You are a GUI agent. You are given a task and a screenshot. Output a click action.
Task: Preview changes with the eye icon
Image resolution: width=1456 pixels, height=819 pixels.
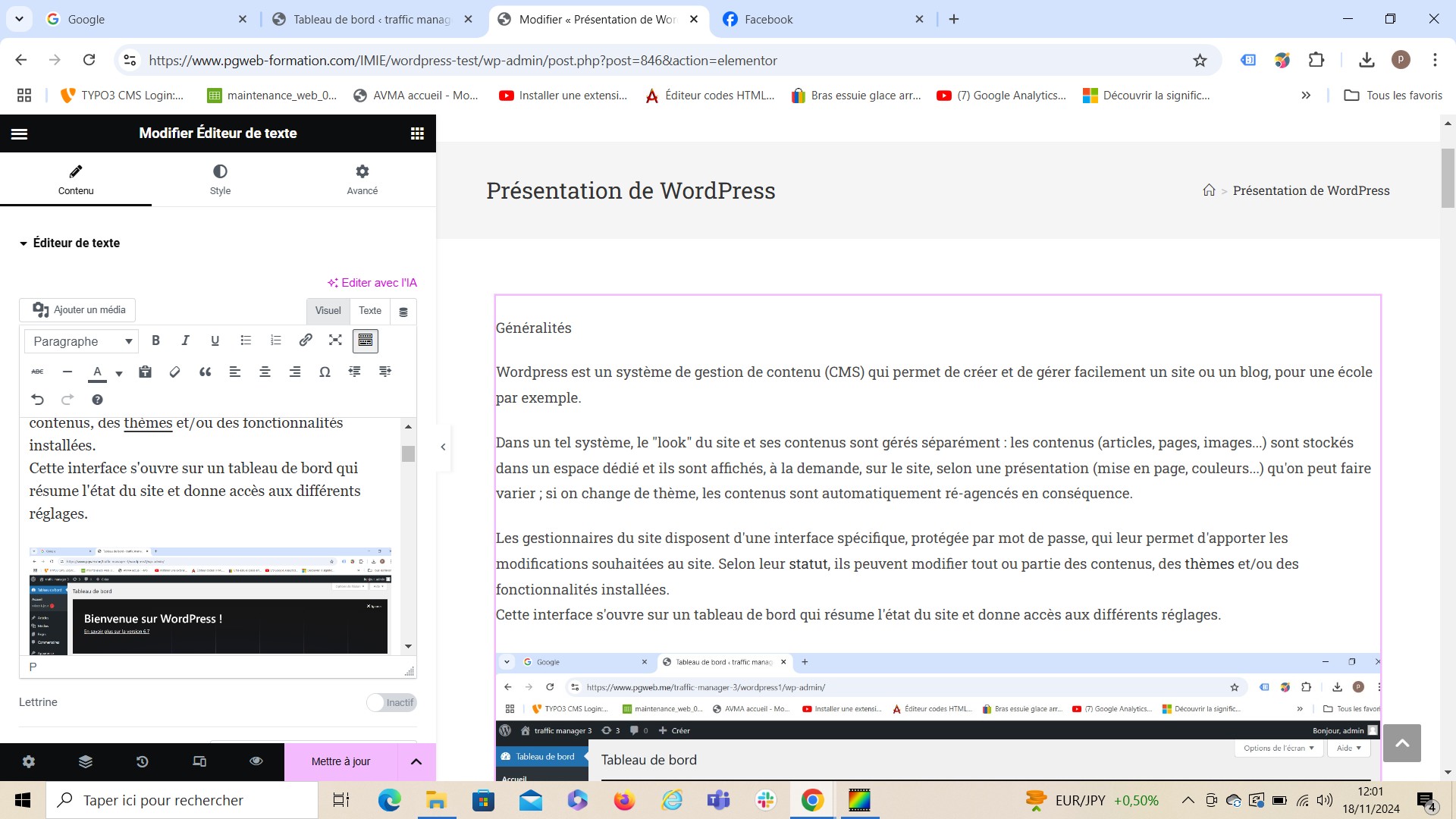click(x=256, y=761)
